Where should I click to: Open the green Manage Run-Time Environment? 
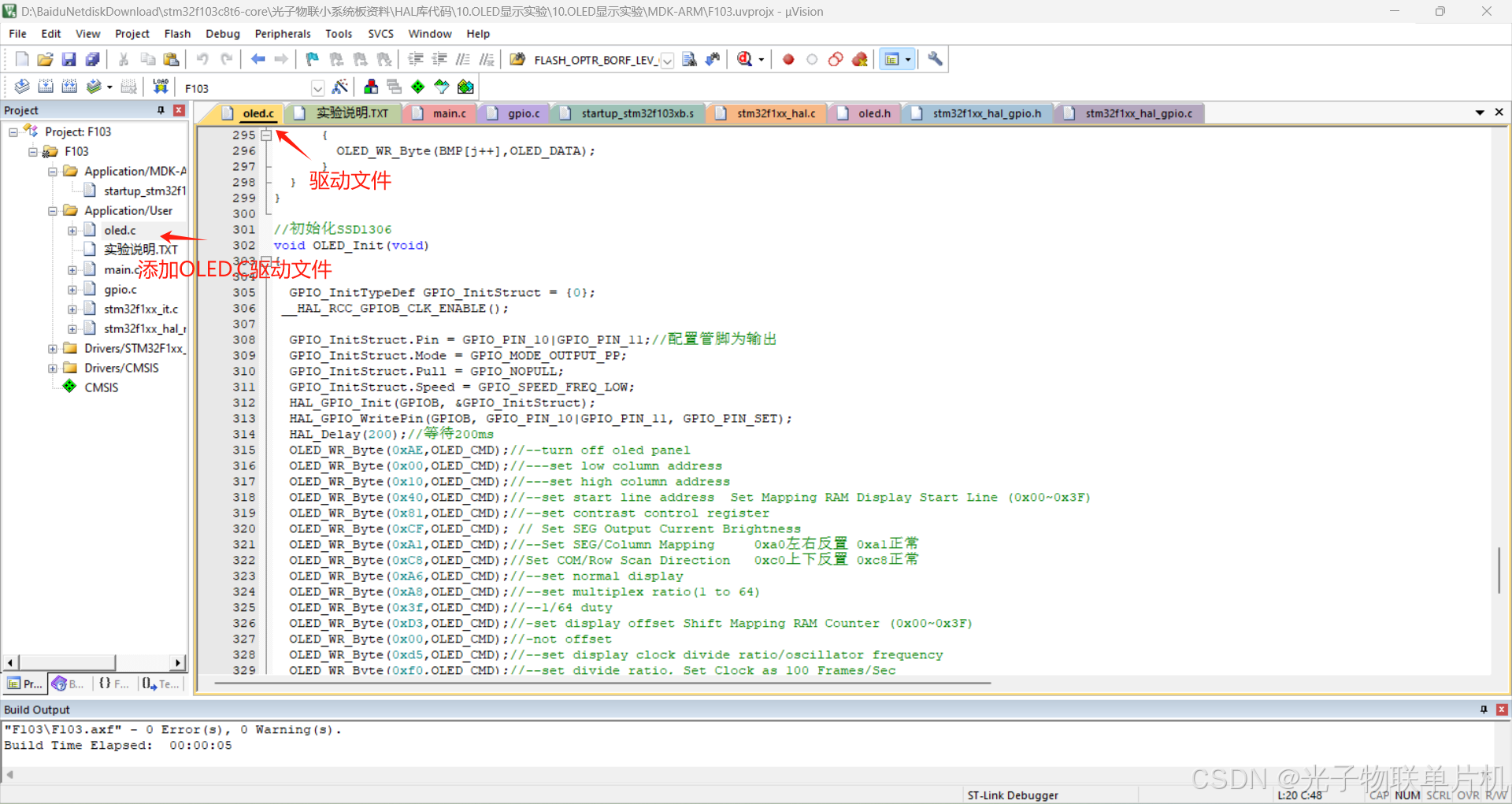(418, 87)
